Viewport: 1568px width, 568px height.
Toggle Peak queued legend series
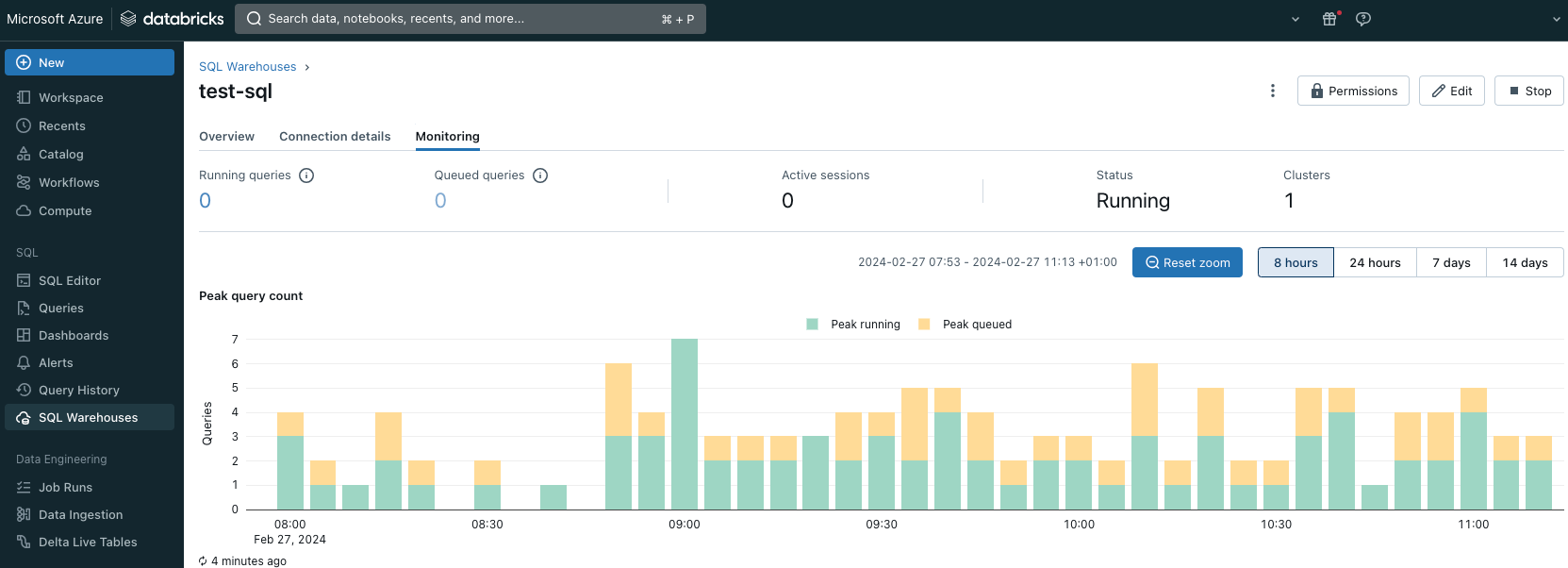(x=965, y=325)
